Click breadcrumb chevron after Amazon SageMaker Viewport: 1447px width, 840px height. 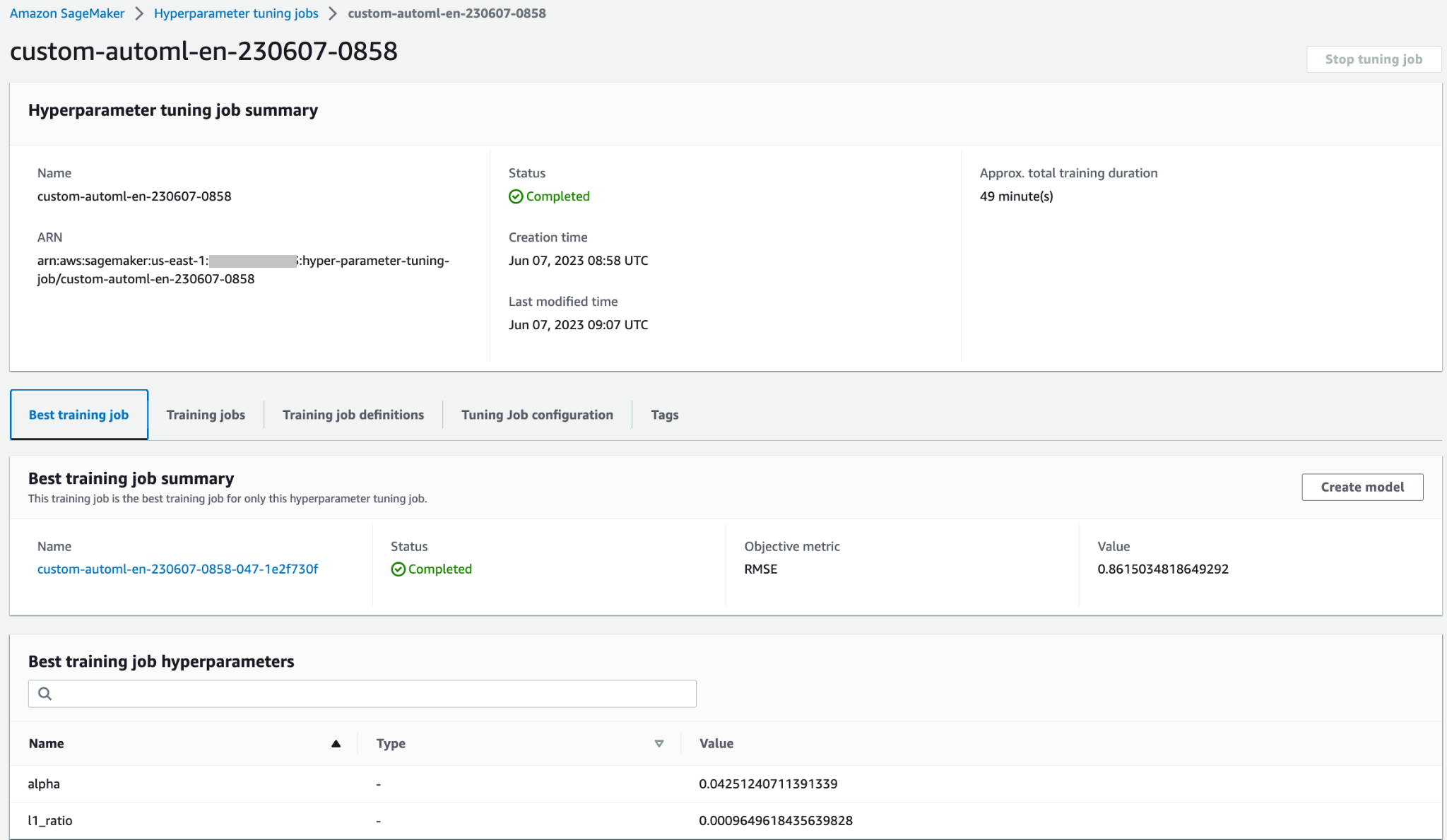click(139, 13)
